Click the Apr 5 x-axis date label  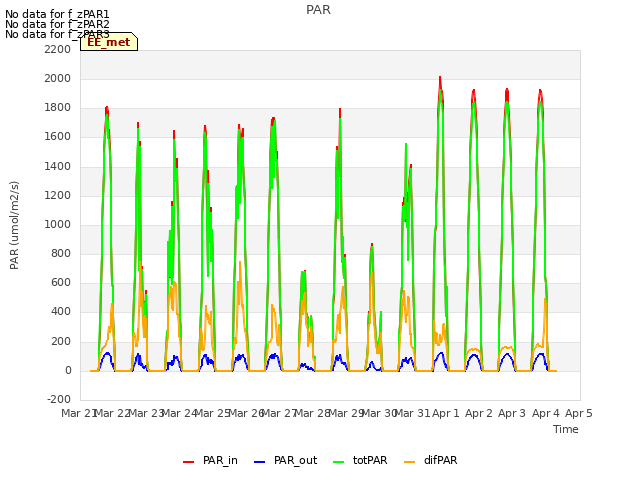coord(579,413)
